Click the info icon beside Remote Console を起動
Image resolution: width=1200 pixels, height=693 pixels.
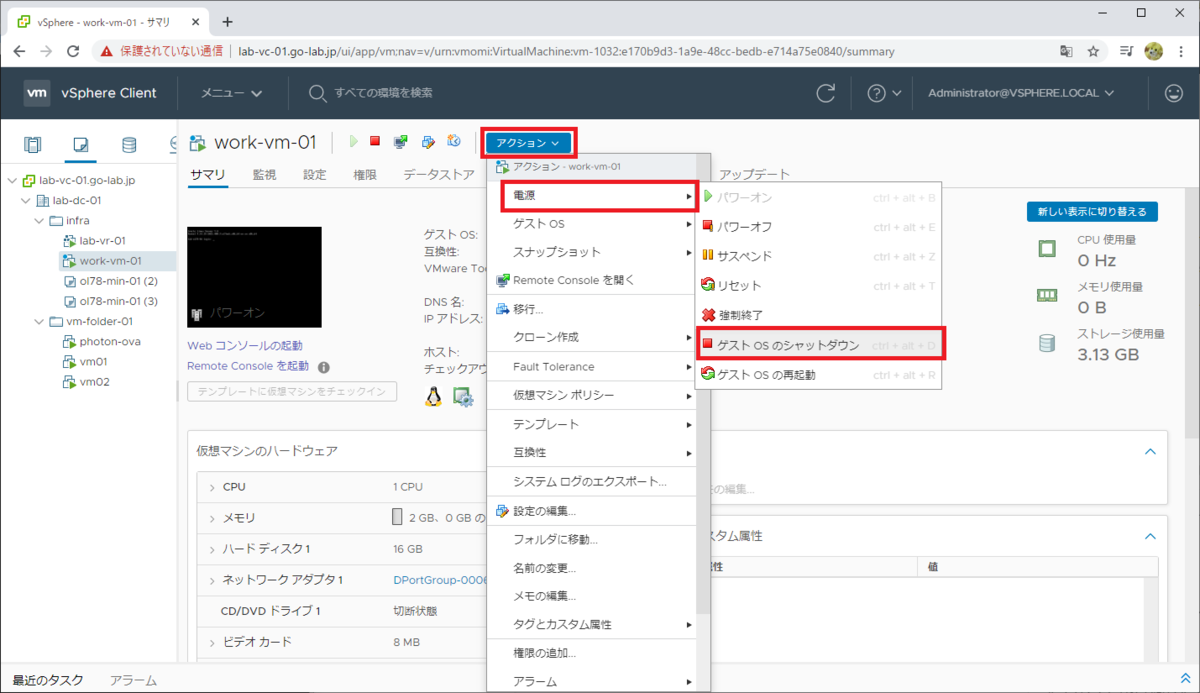click(324, 367)
